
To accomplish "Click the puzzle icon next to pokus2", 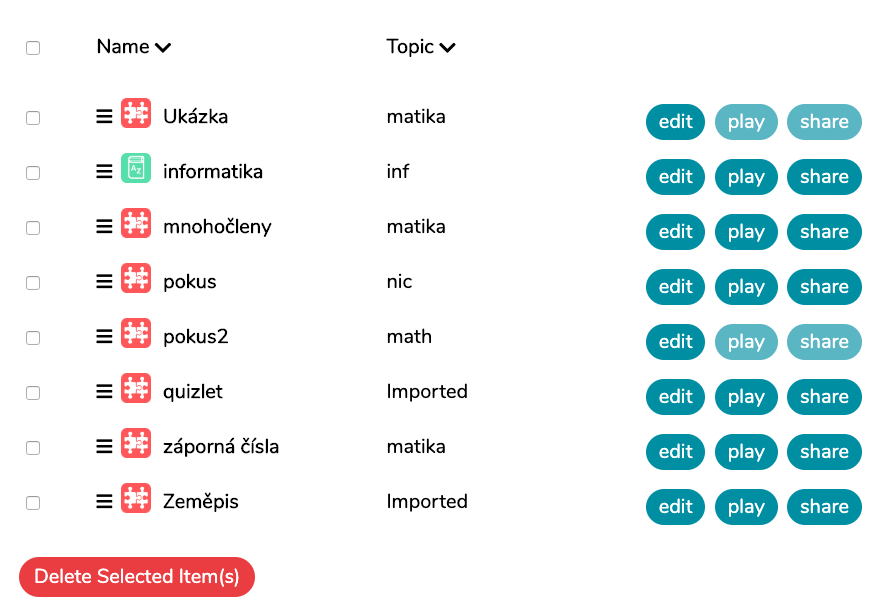I will (x=136, y=333).
